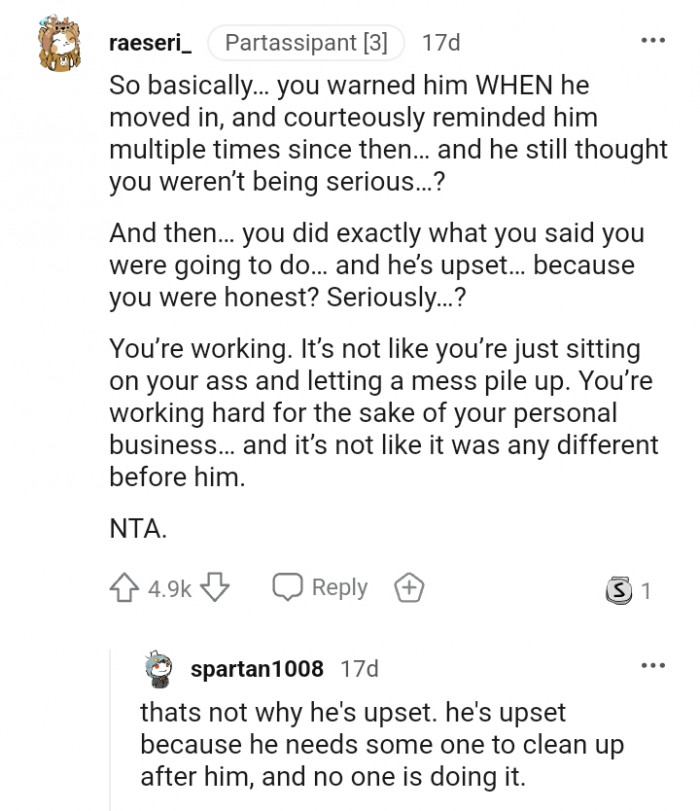This screenshot has height=811, width=700.
Task: Visit the raeseri_ username link
Action: coord(149,43)
